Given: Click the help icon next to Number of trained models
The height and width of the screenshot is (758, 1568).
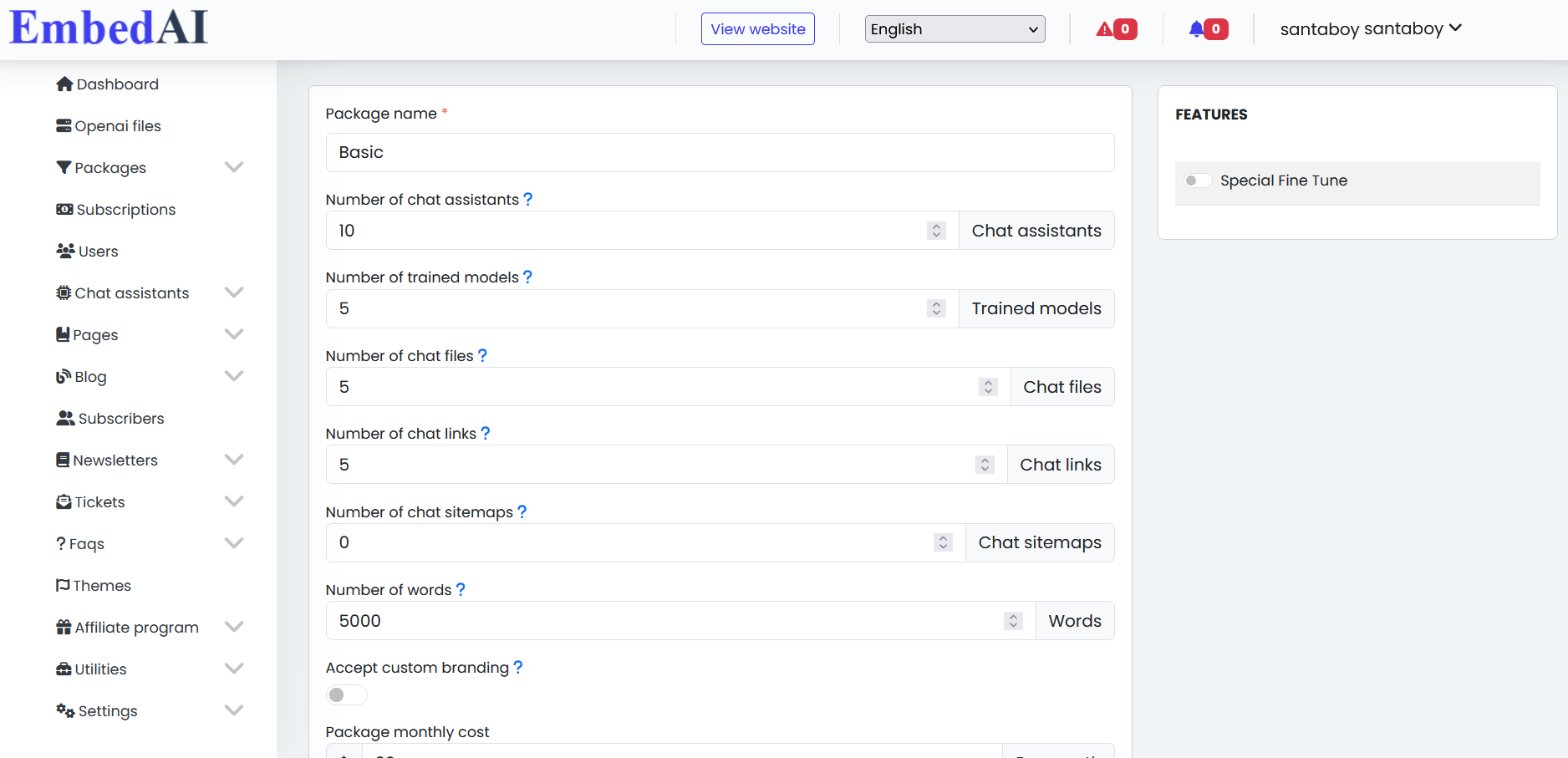Looking at the screenshot, I should click(527, 277).
